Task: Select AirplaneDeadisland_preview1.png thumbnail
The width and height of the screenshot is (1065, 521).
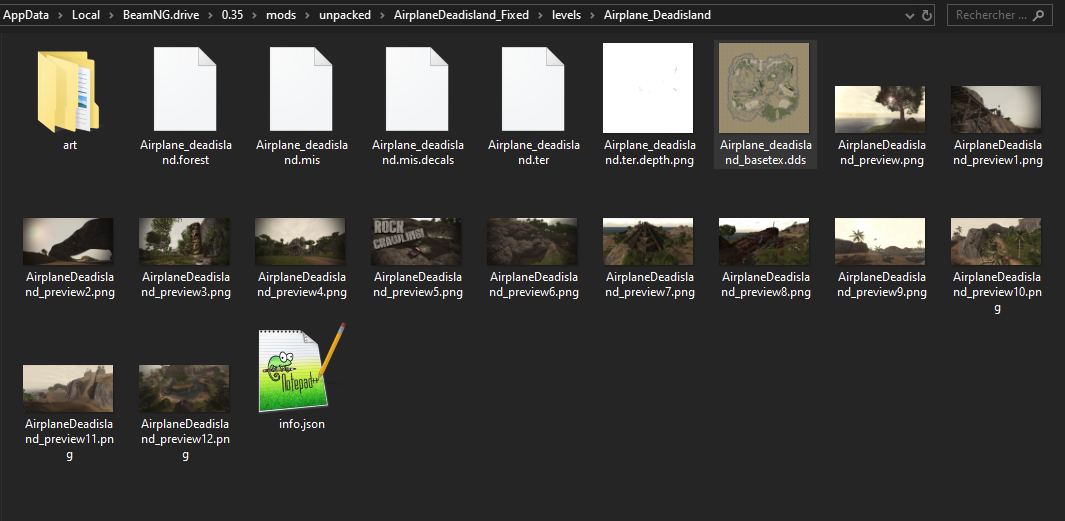Action: click(x=996, y=109)
